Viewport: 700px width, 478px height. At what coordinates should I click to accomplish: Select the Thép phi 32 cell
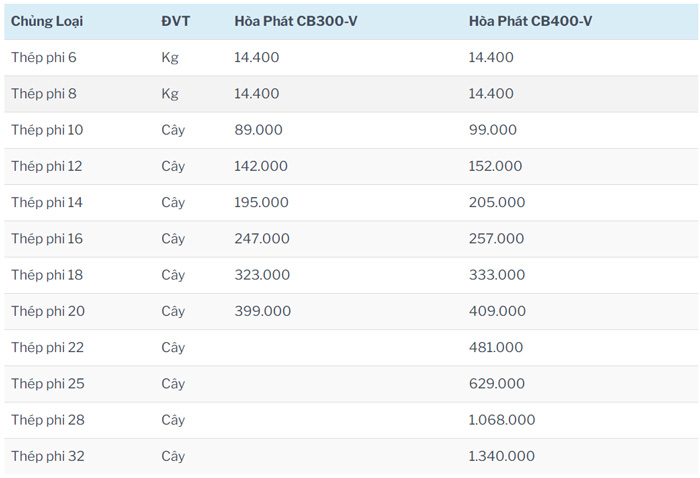48,456
